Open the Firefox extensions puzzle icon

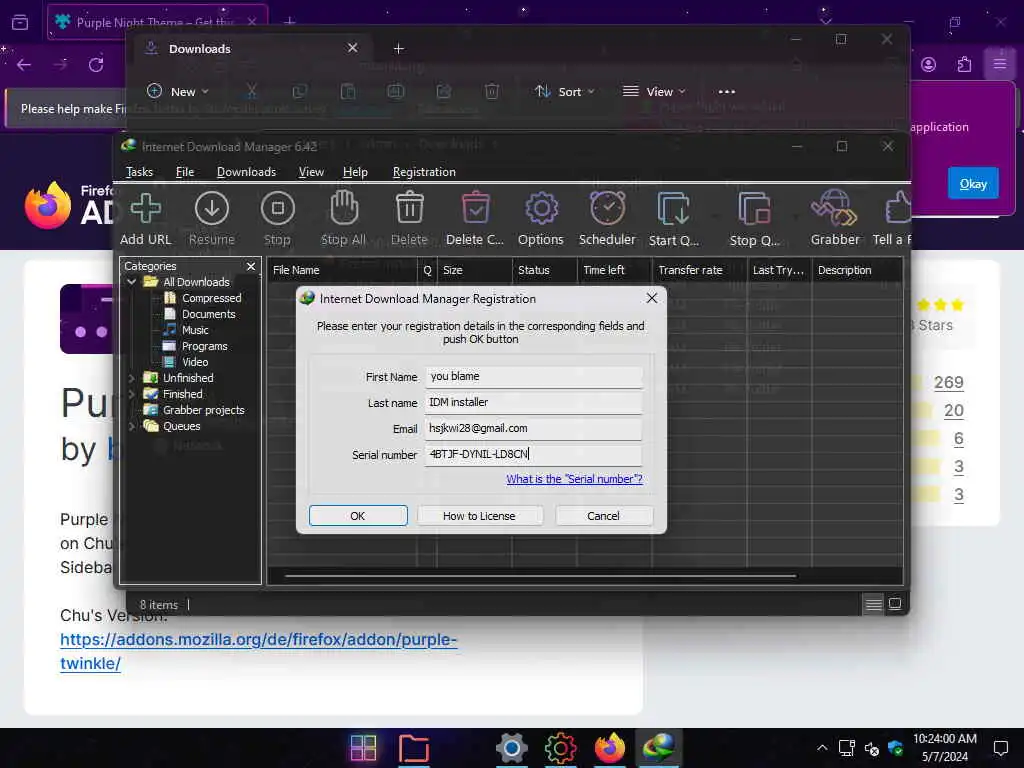click(x=965, y=64)
